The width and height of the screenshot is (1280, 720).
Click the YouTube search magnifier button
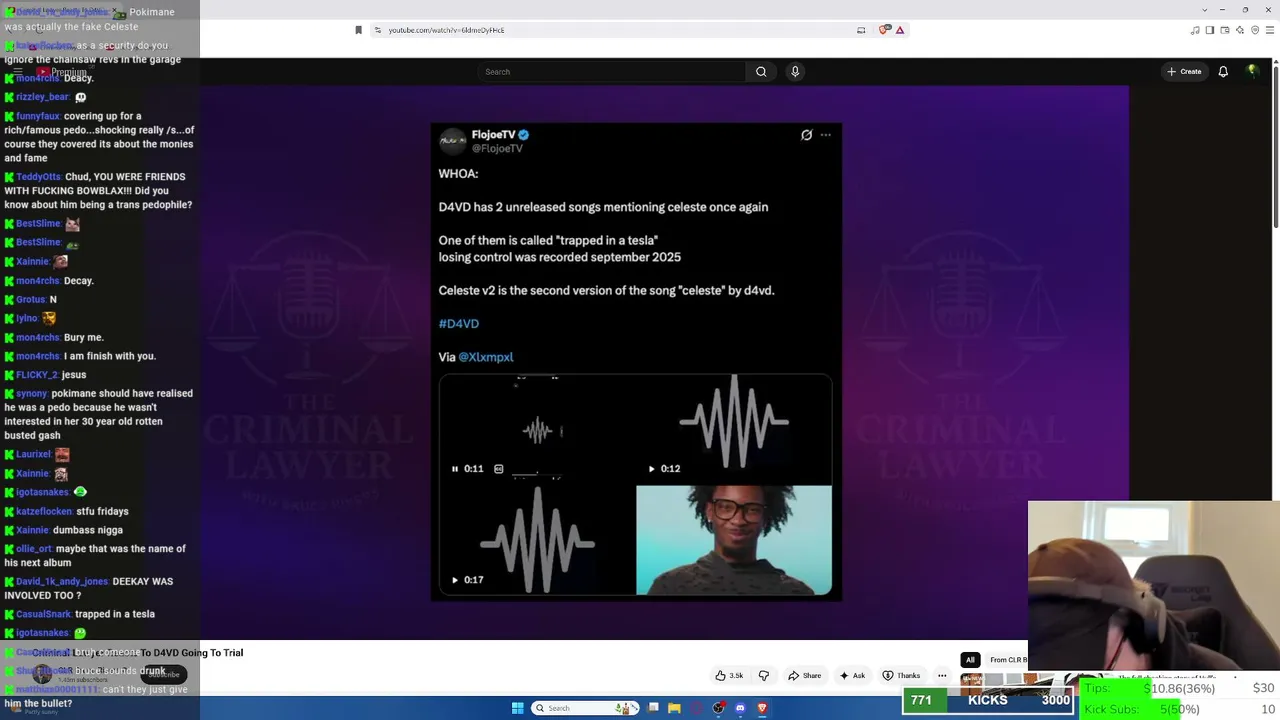point(761,72)
